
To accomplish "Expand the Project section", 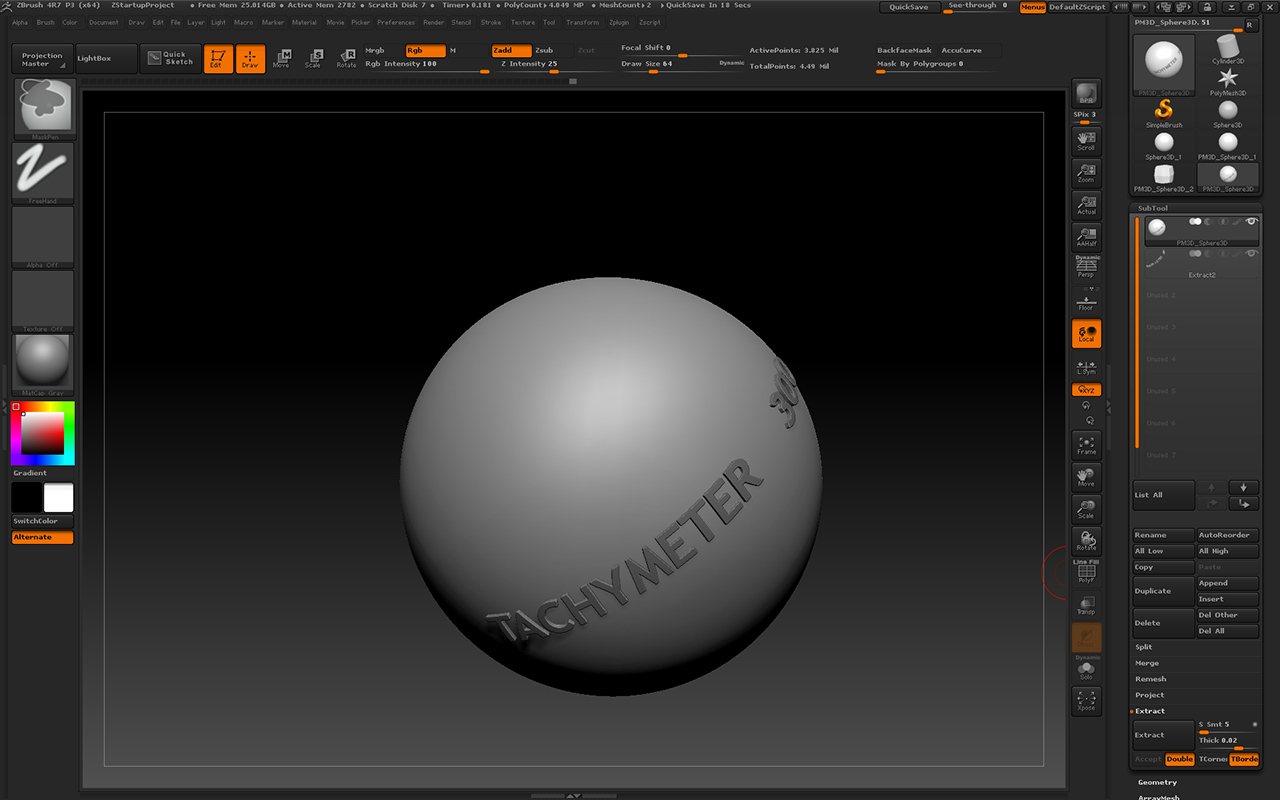I will (x=1149, y=695).
